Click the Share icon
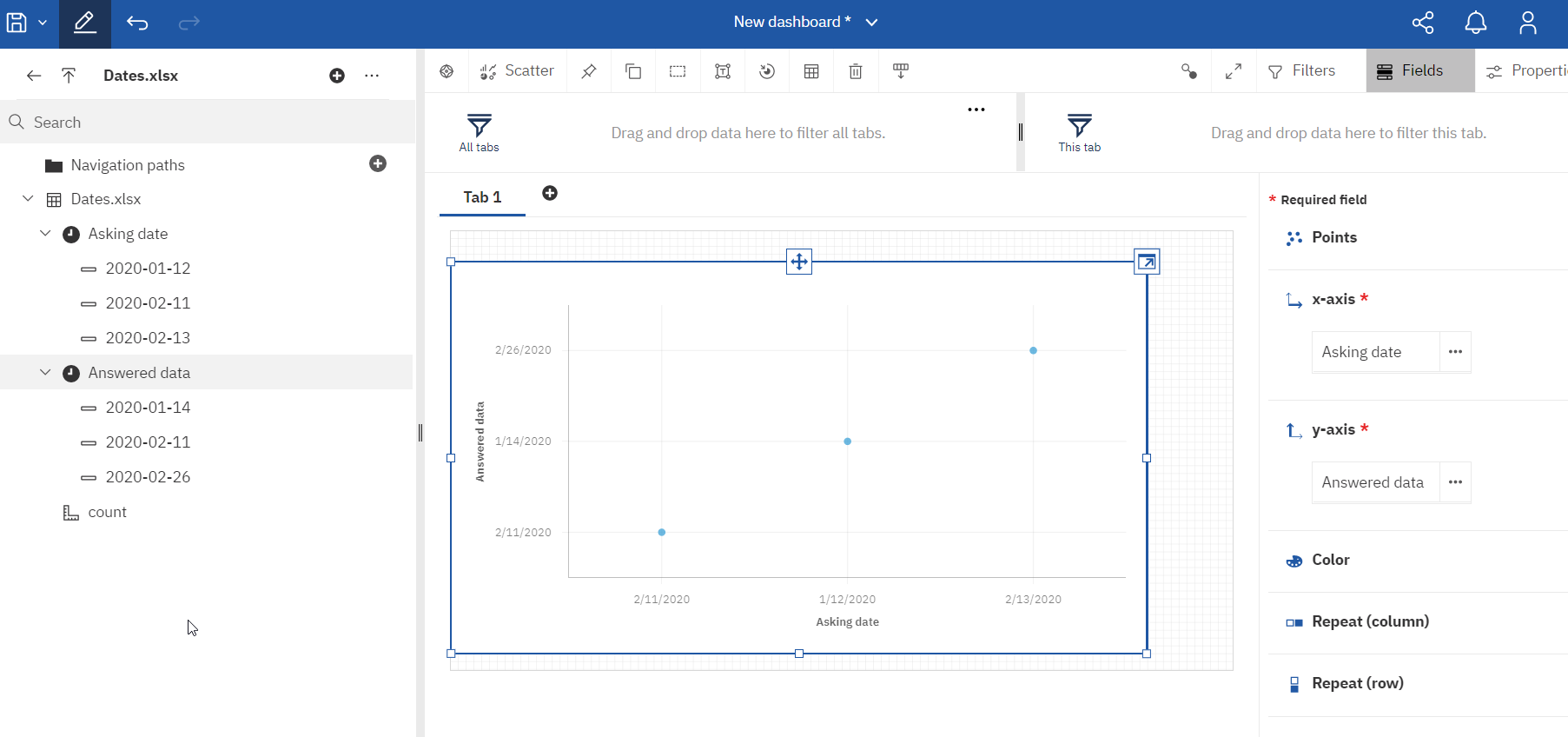This screenshot has height=737, width=1568. coord(1423,23)
